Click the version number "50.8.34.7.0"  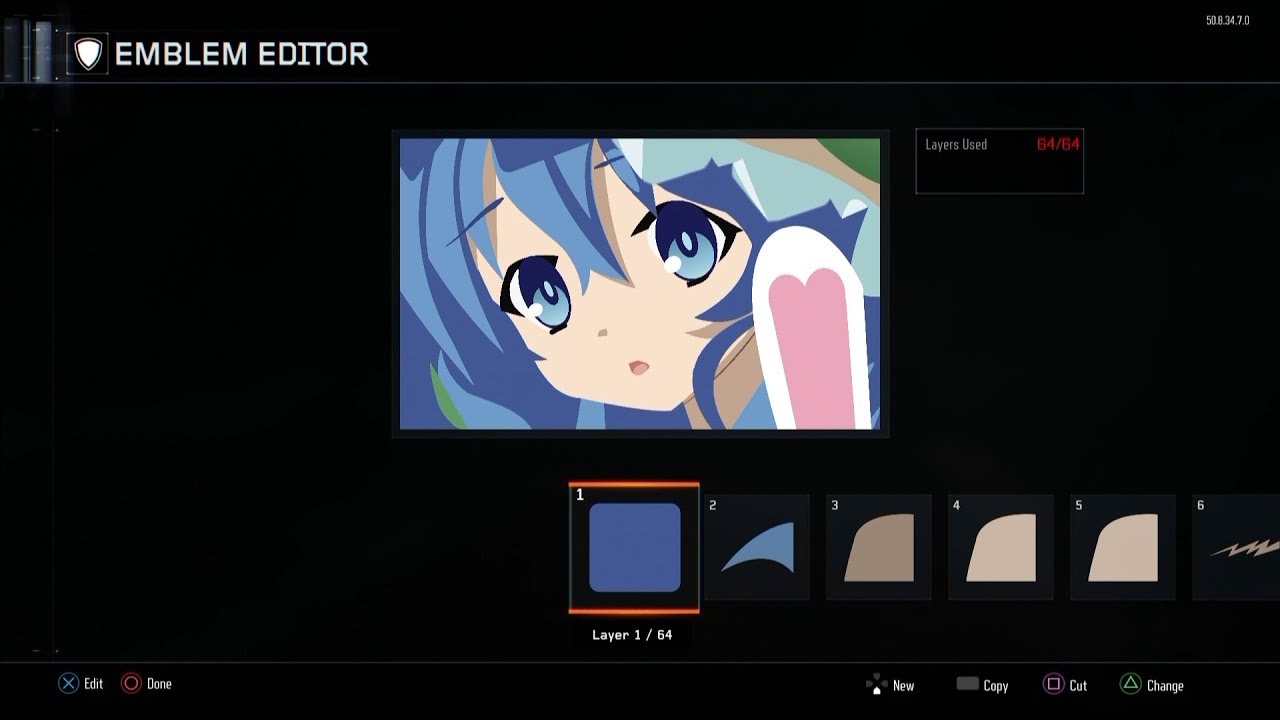[1228, 21]
